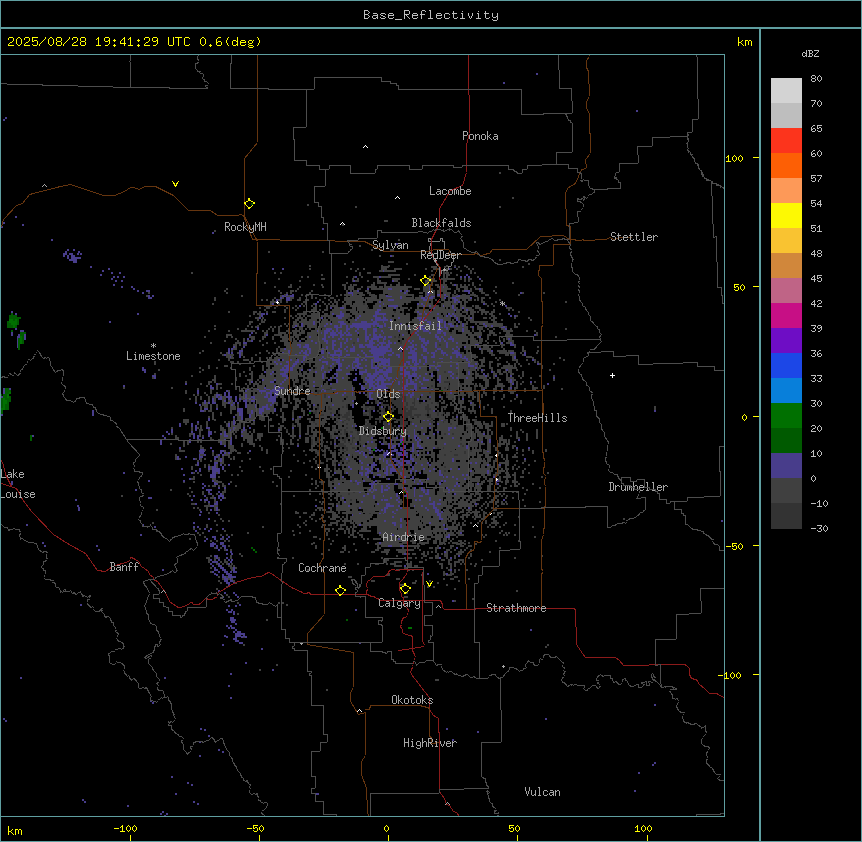862x842 pixels.
Task: Click the orange 60-57 dBZ swatch
Action: click(786, 165)
